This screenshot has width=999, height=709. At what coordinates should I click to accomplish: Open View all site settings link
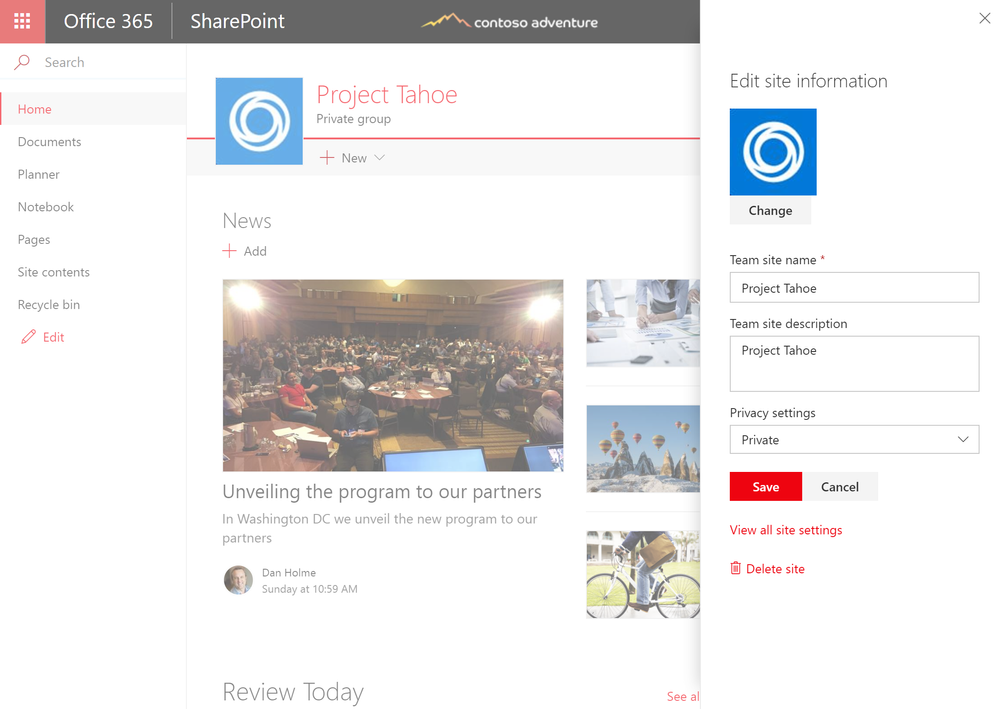click(x=786, y=530)
